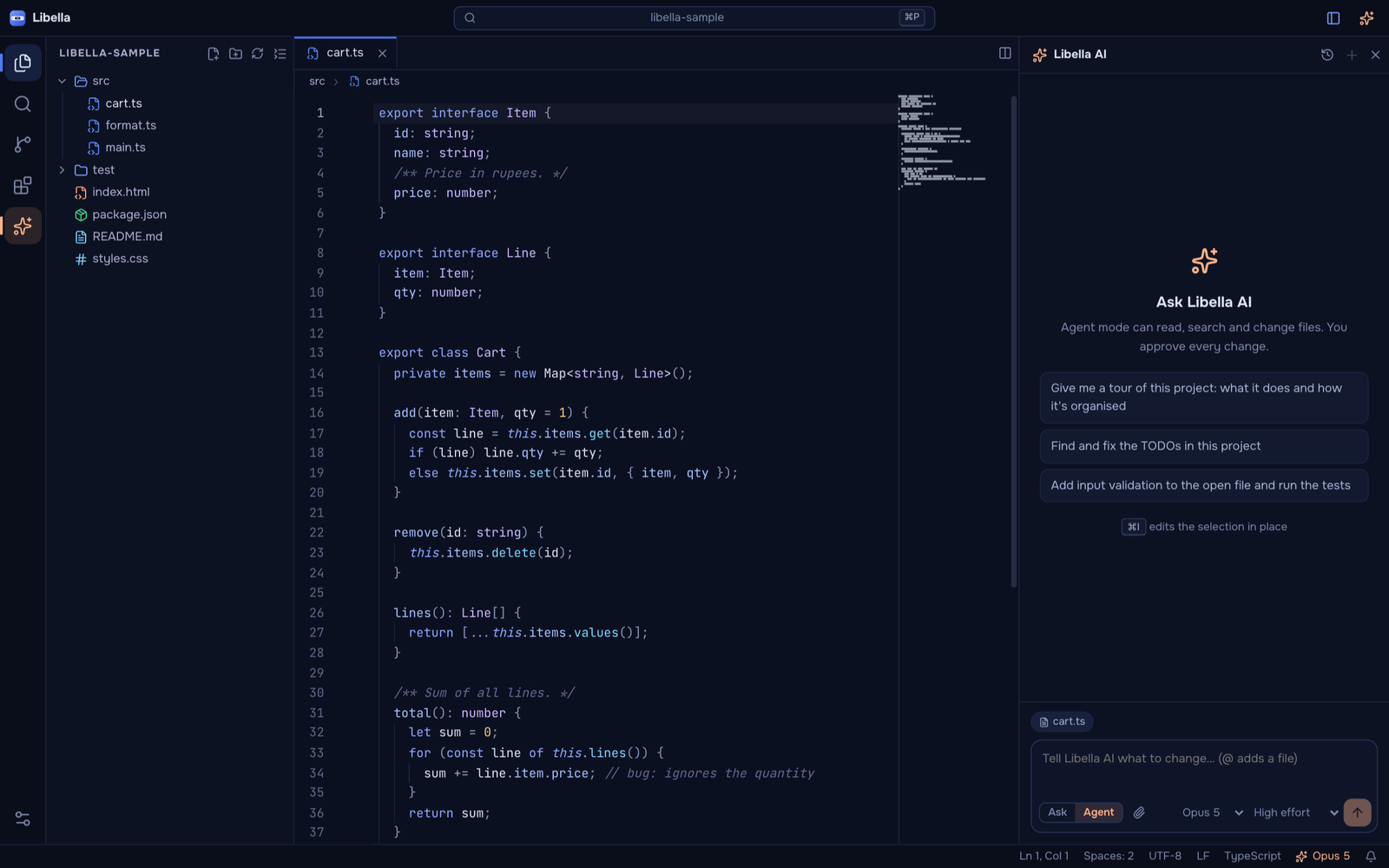Viewport: 1389px width, 868px height.
Task: Send the AI prompt with the arrow button
Action: coord(1357,812)
